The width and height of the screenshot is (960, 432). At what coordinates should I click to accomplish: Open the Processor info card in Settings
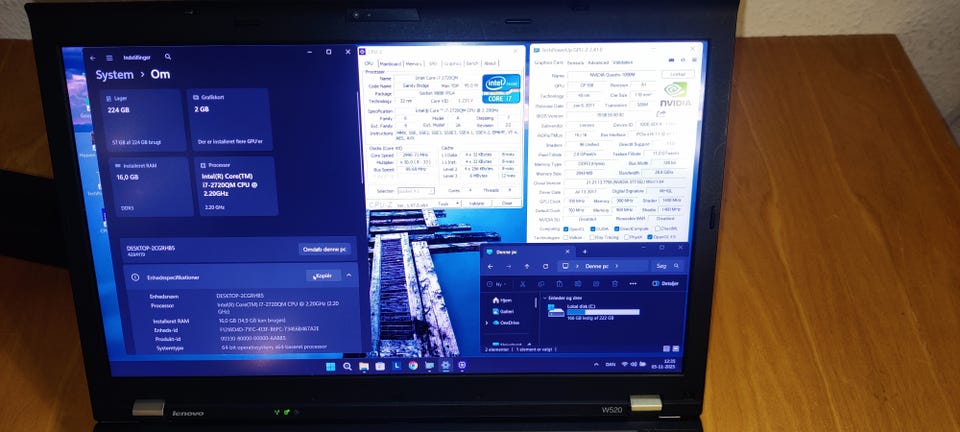(x=236, y=187)
